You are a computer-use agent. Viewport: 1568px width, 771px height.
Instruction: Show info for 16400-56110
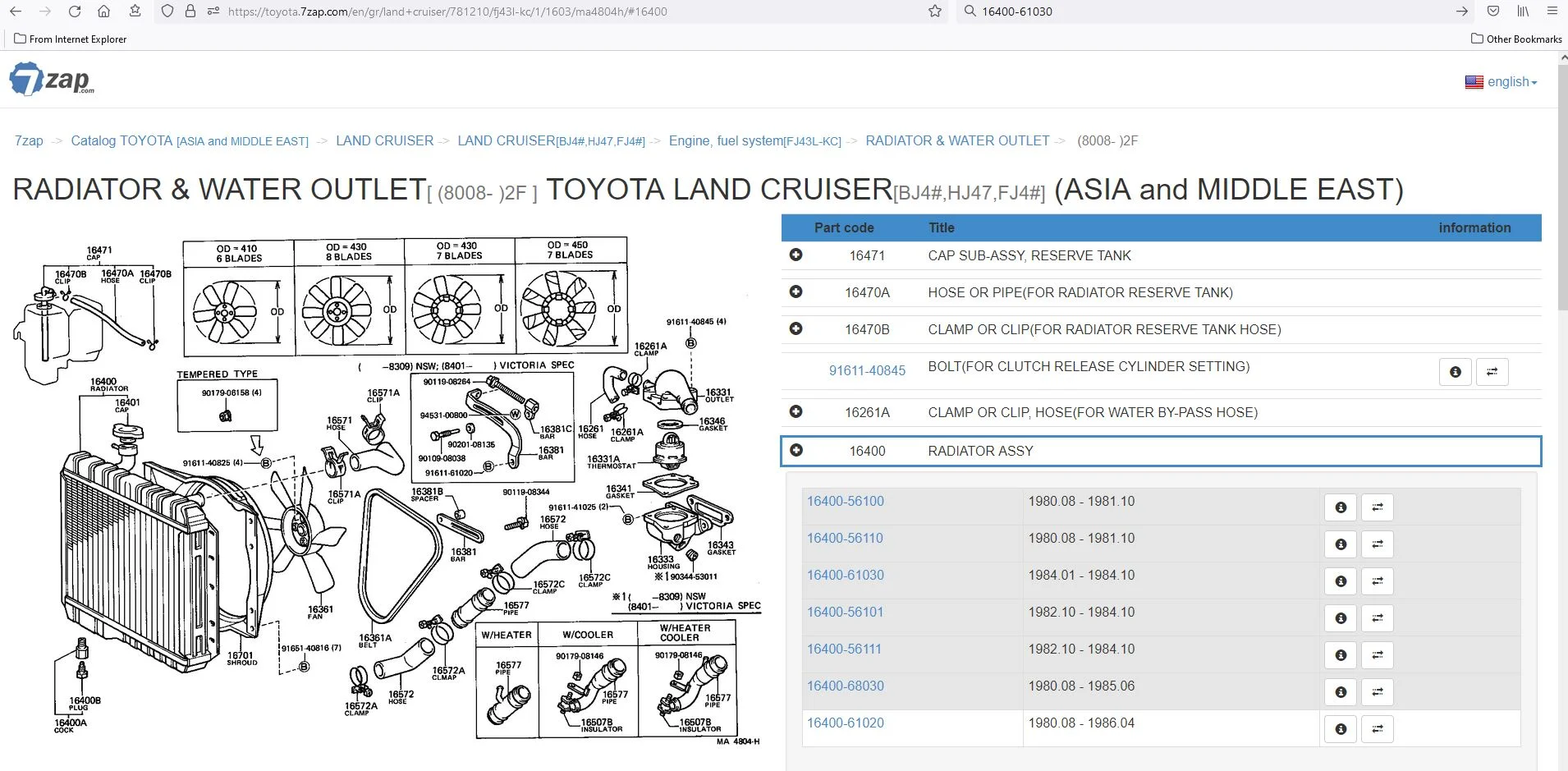pyautogui.click(x=1341, y=544)
